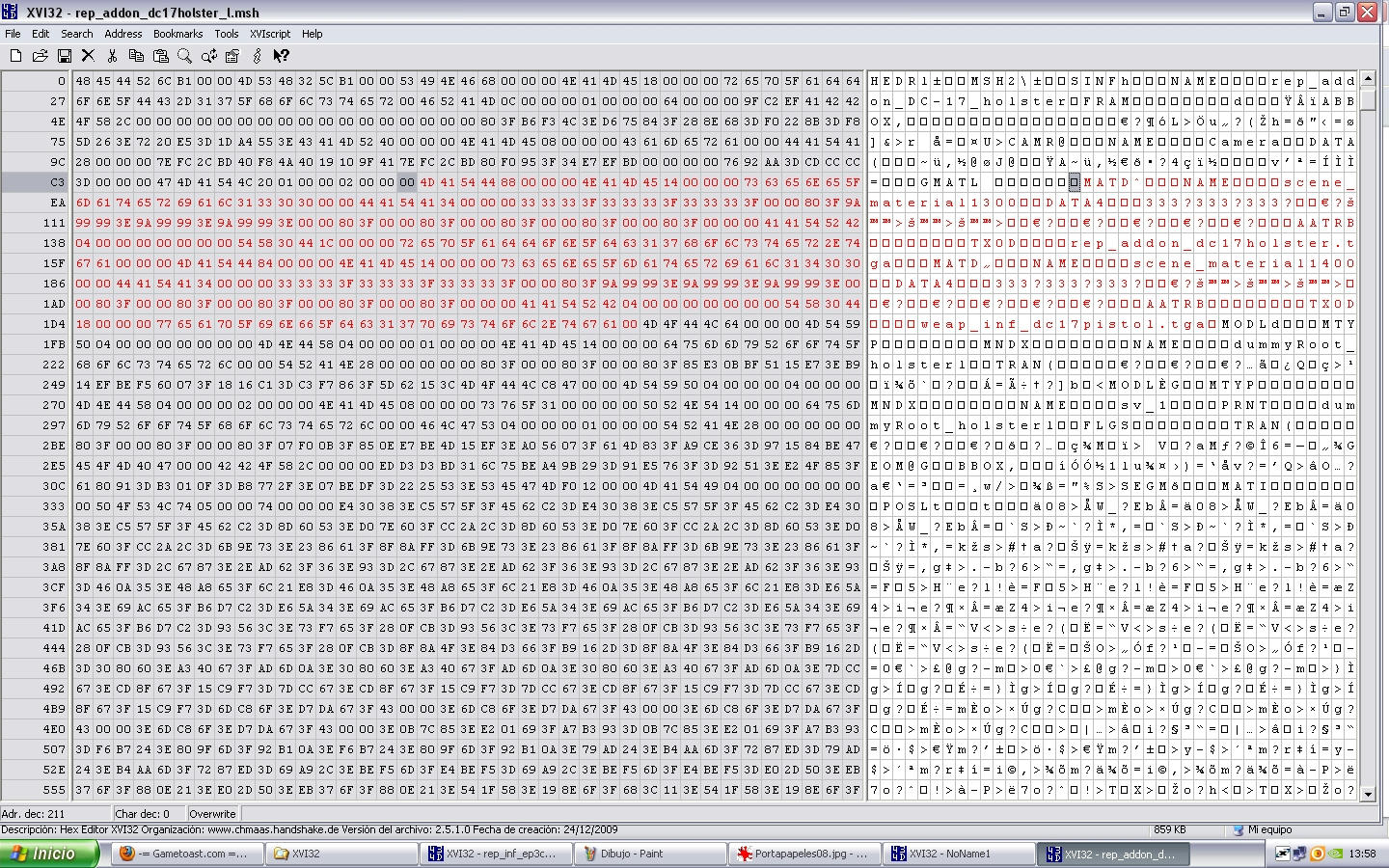
Task: Click the Copy toolbar icon
Action: tap(136, 56)
